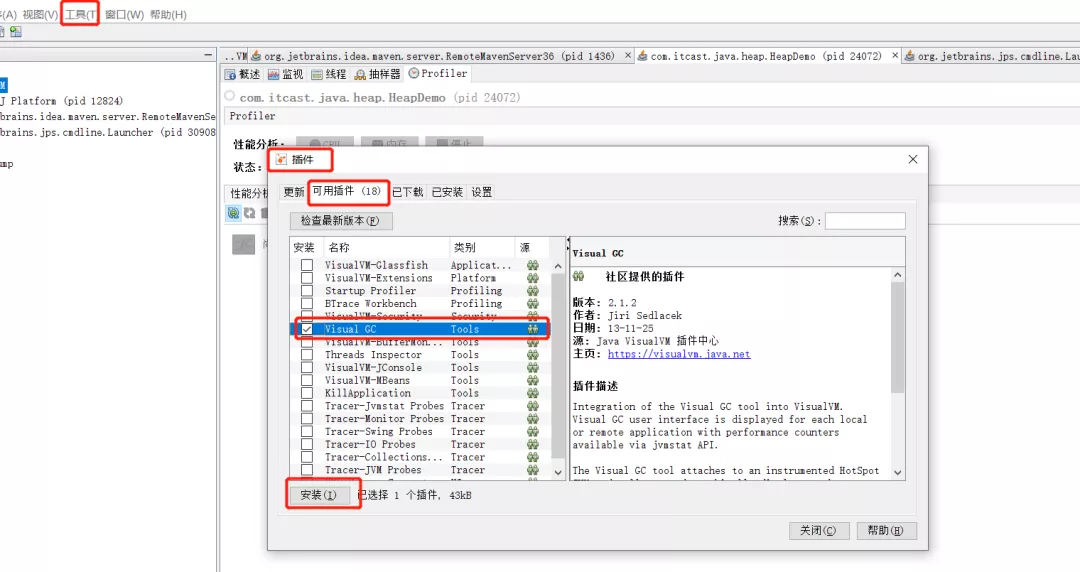
Task: Minimize the left applications panel
Action: click(x=208, y=54)
